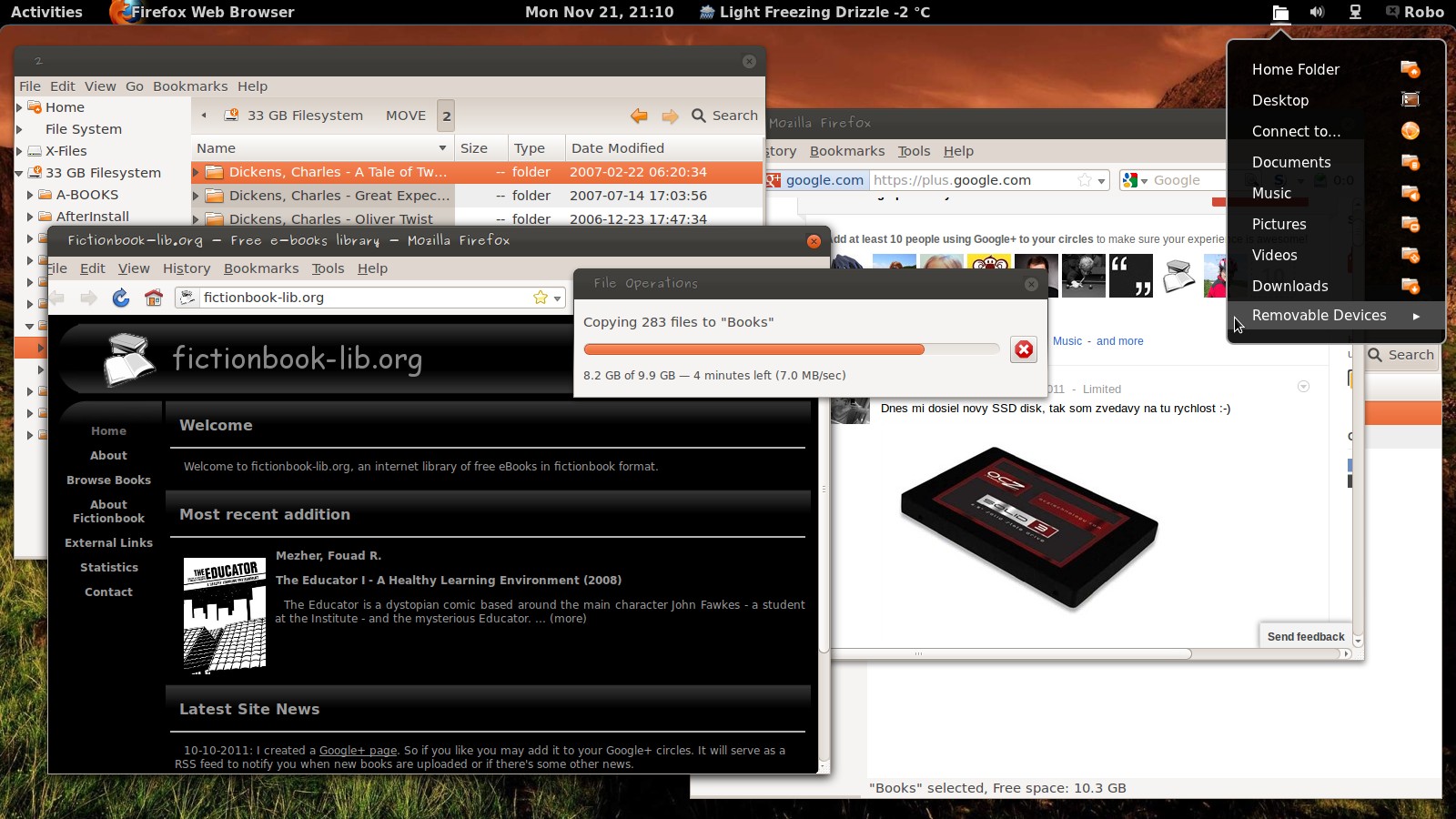Viewport: 1456px width, 819px height.
Task: Click the Firefox logo in top panel
Action: (123, 12)
